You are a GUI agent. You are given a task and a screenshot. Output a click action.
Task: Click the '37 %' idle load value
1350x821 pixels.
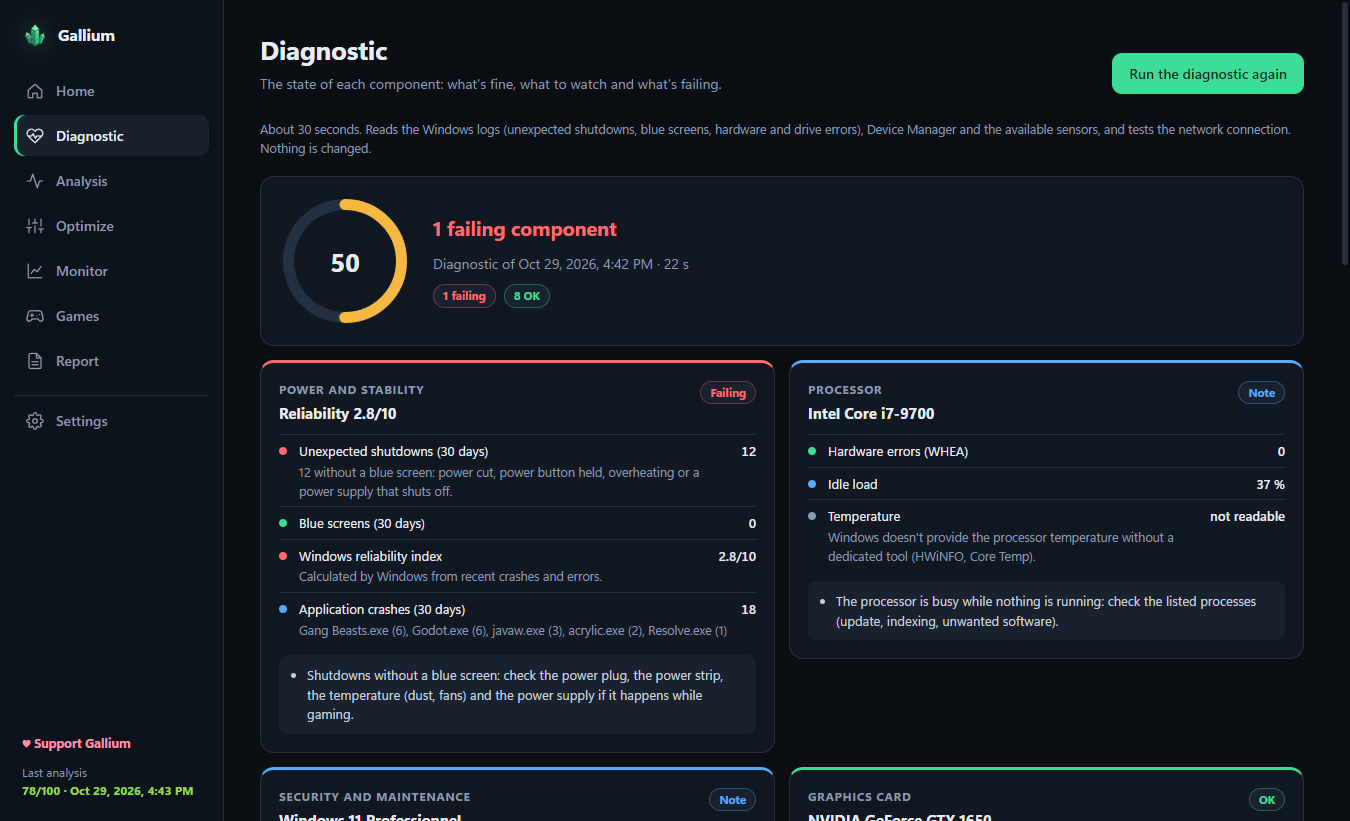(x=1270, y=484)
